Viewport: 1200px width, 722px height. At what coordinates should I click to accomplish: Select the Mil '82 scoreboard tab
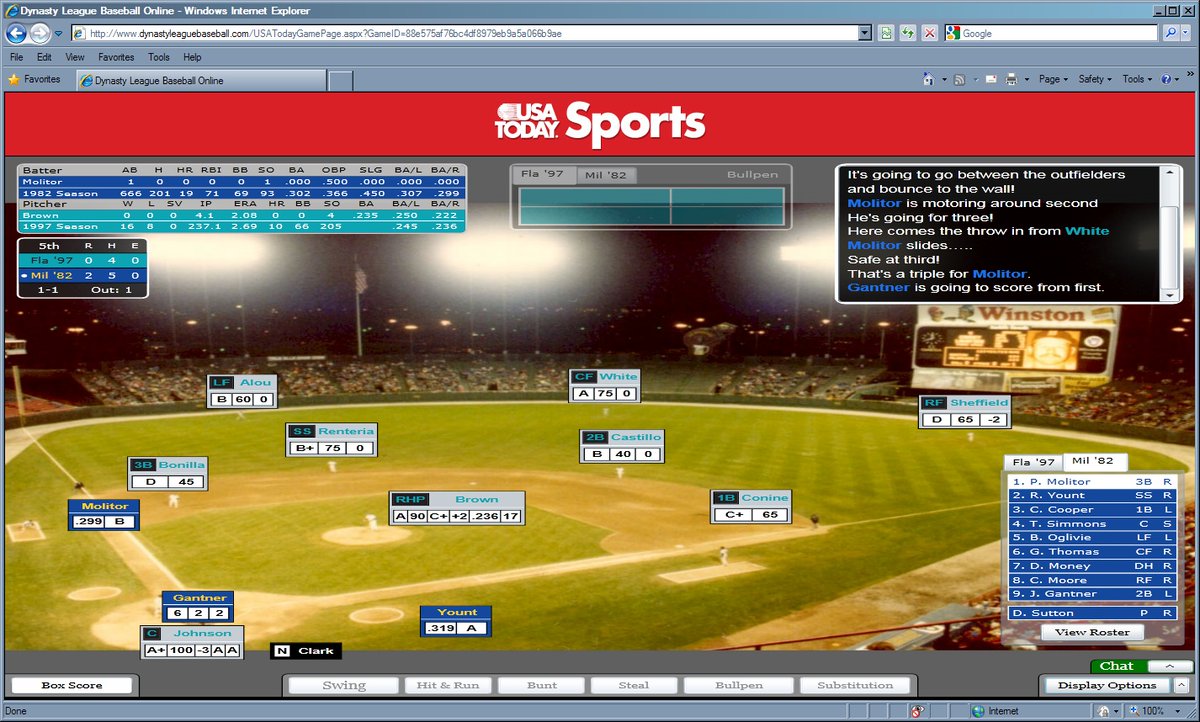pyautogui.click(x=604, y=175)
